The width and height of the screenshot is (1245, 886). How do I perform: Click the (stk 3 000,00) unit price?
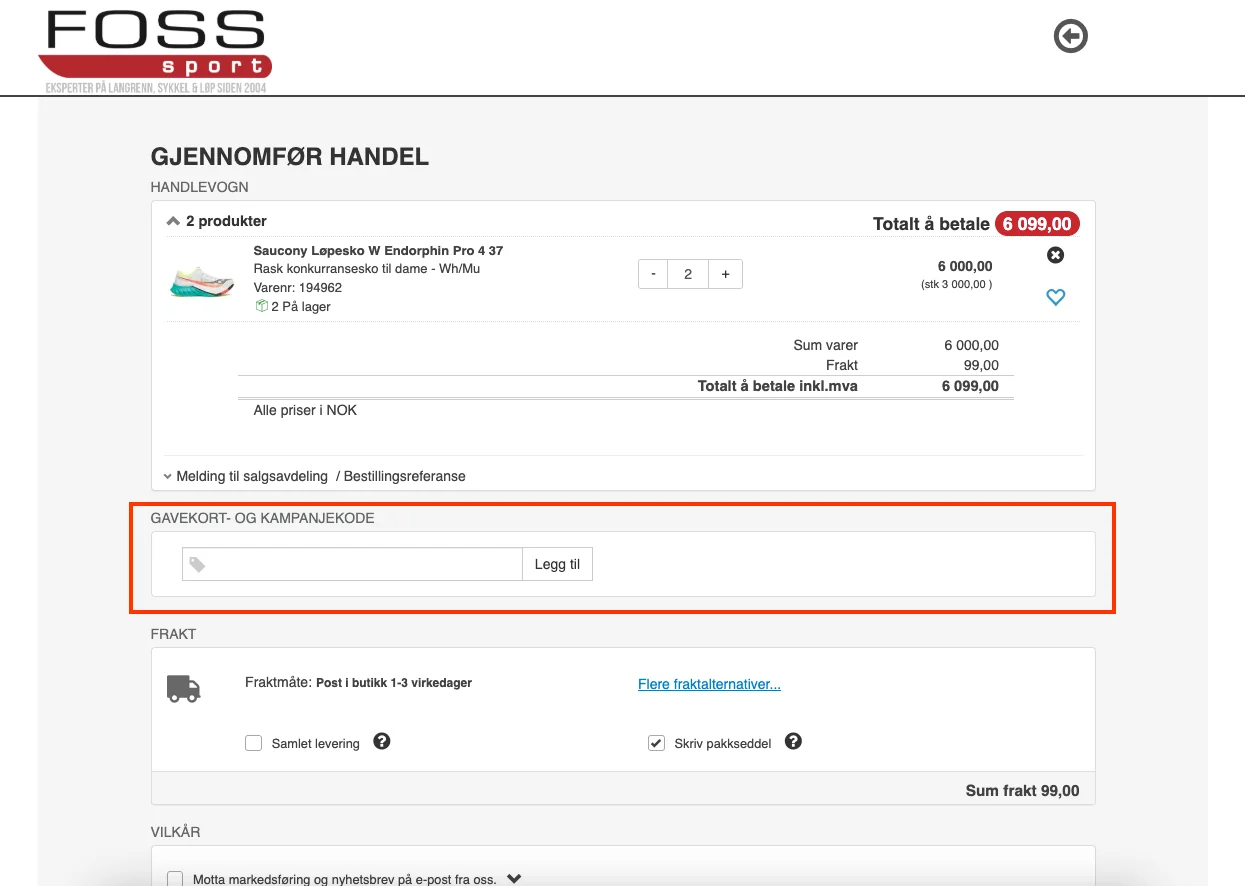pos(956,284)
